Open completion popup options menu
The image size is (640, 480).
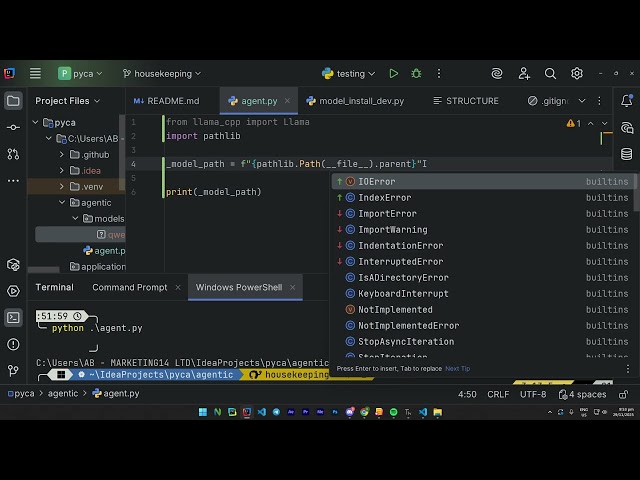628,369
